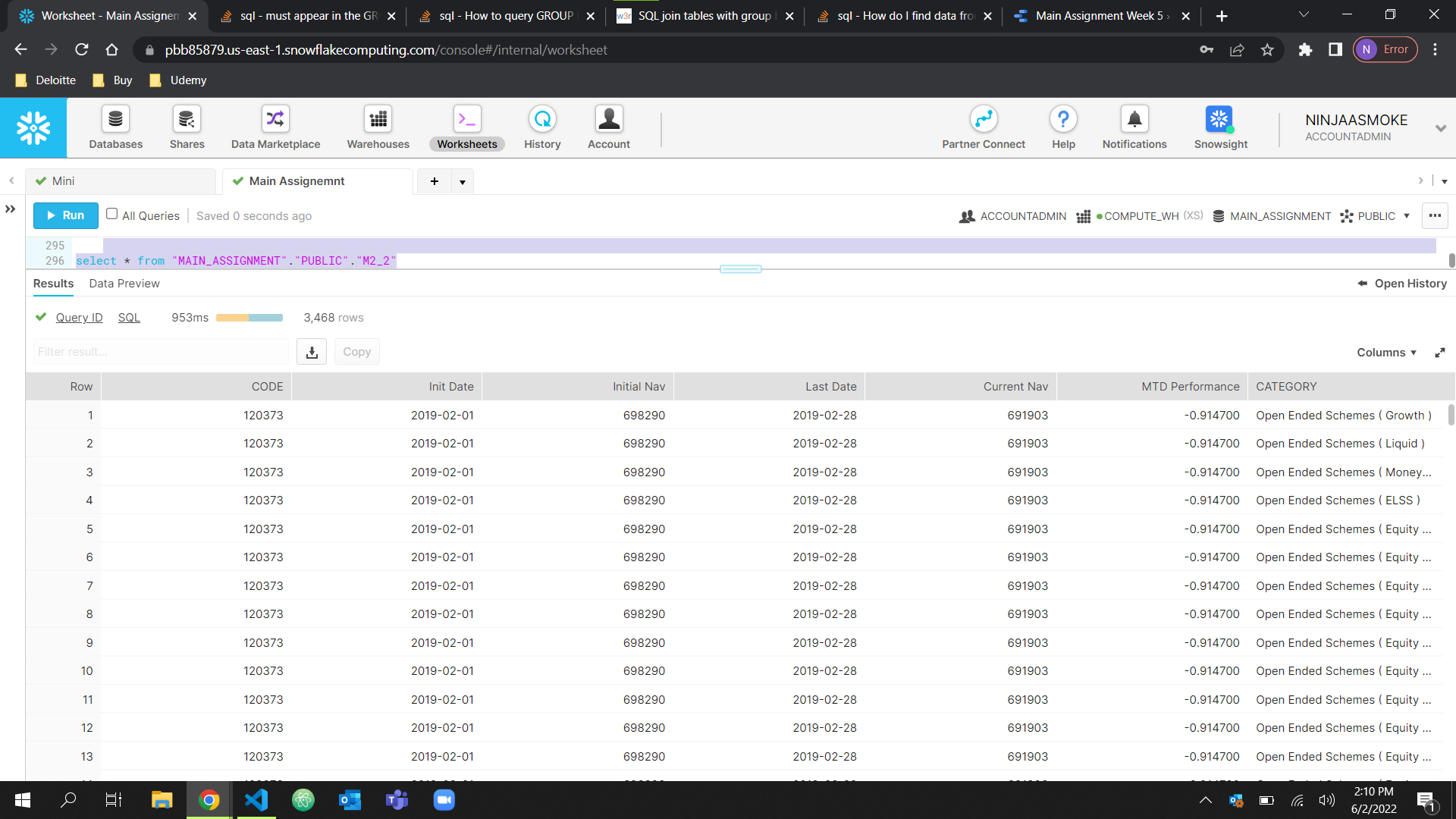Open the Databases panel
Image resolution: width=1456 pixels, height=819 pixels.
[115, 127]
